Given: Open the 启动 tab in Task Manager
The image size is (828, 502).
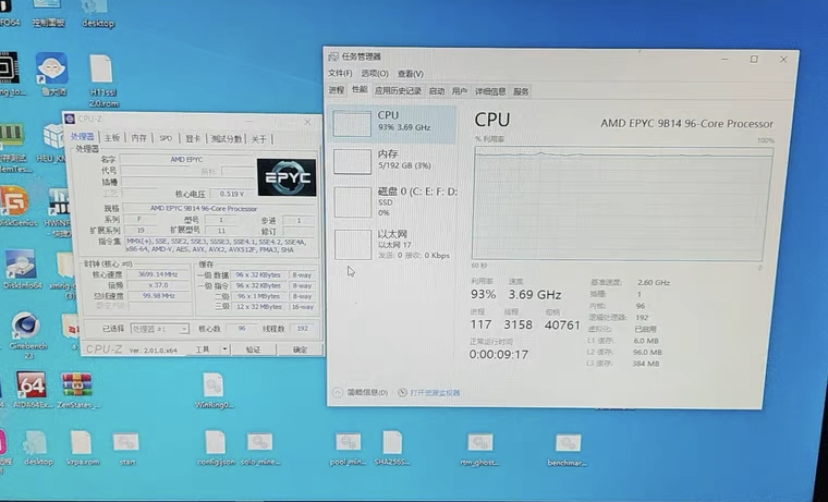Looking at the screenshot, I should (437, 91).
